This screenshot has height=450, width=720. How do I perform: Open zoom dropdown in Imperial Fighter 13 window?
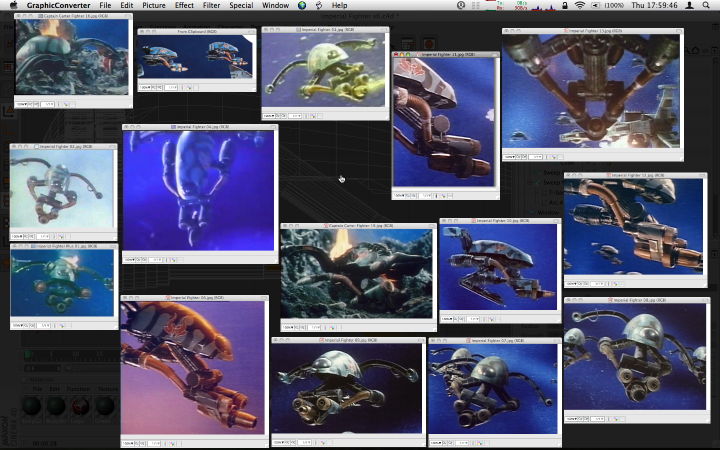(x=509, y=157)
